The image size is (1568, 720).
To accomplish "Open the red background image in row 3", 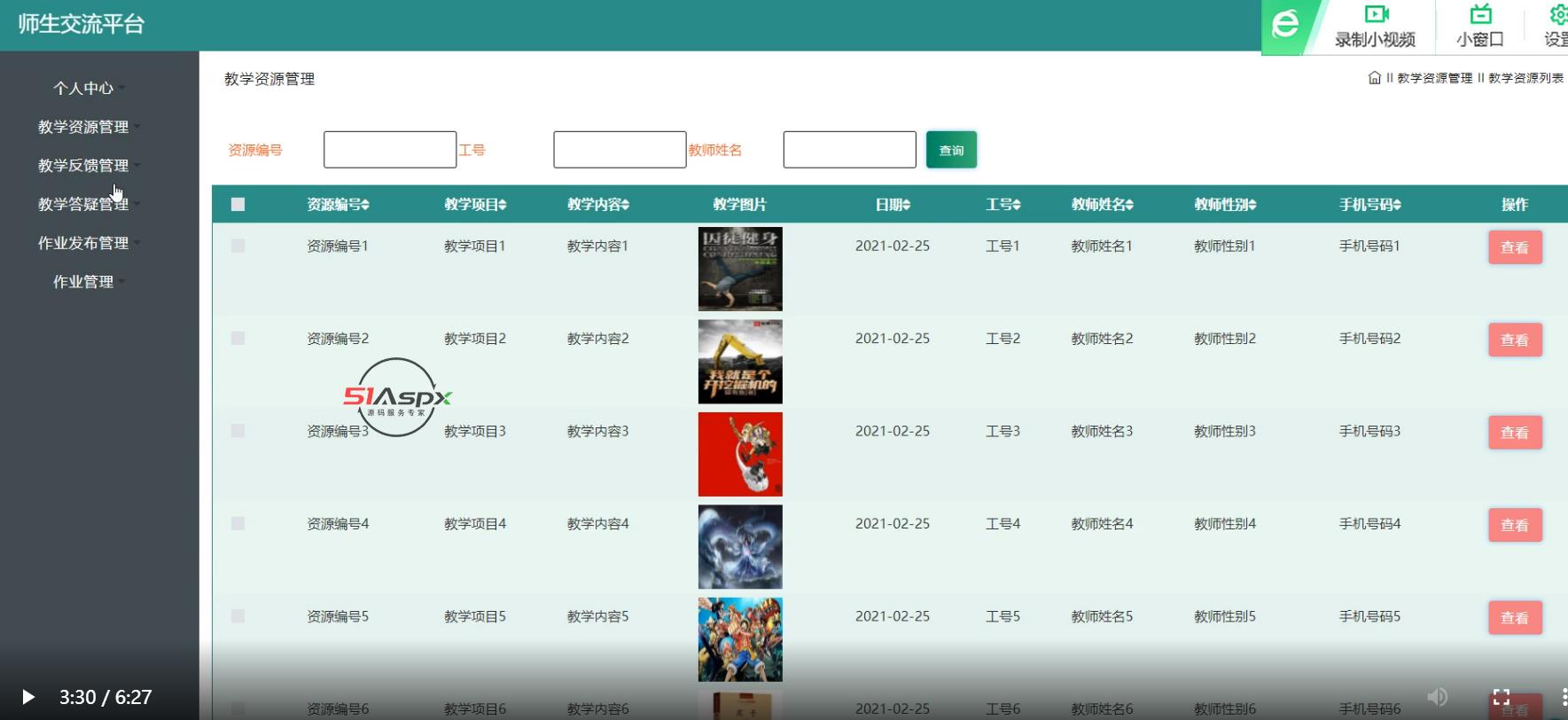I will tap(740, 454).
